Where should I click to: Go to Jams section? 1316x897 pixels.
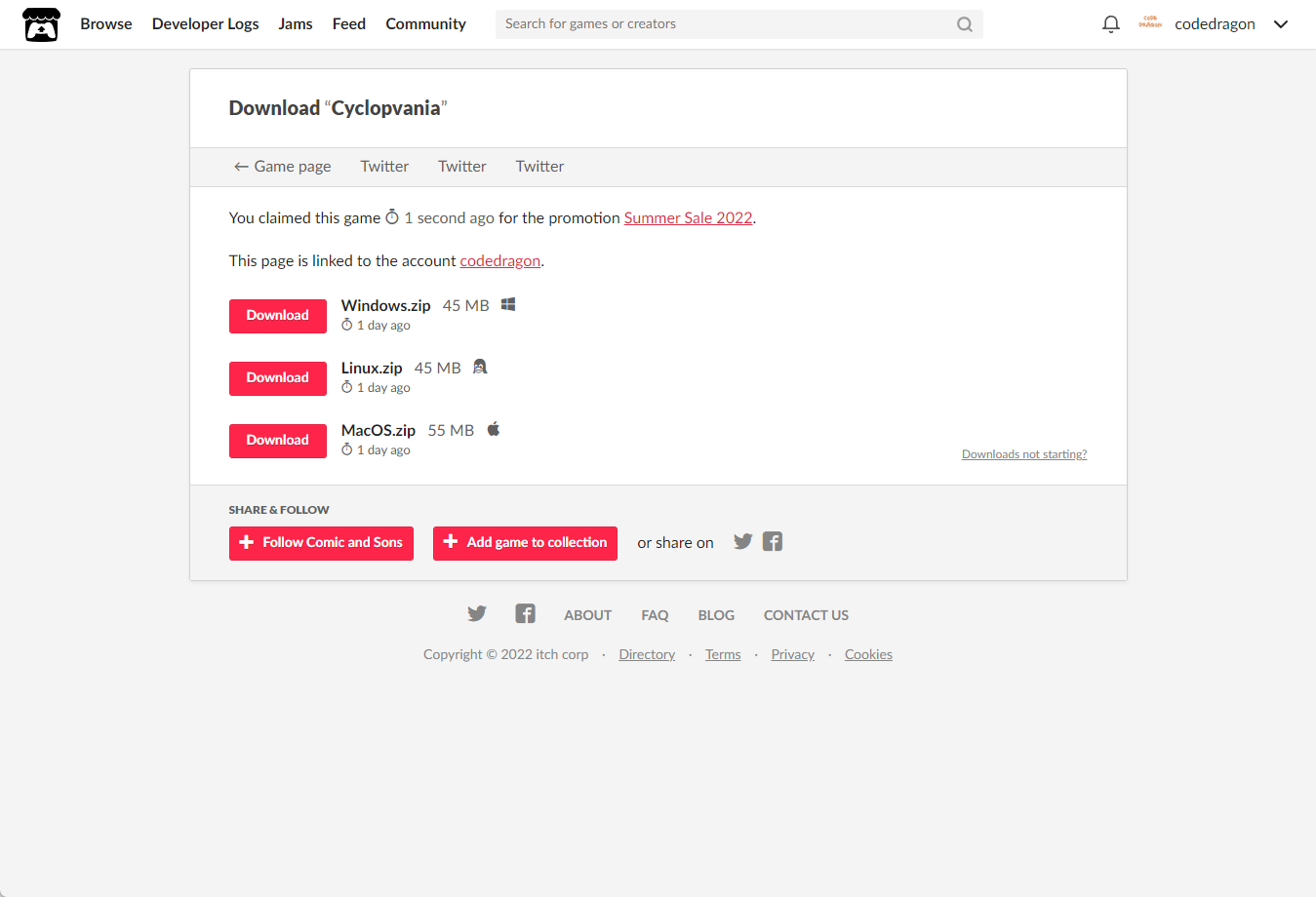click(296, 24)
